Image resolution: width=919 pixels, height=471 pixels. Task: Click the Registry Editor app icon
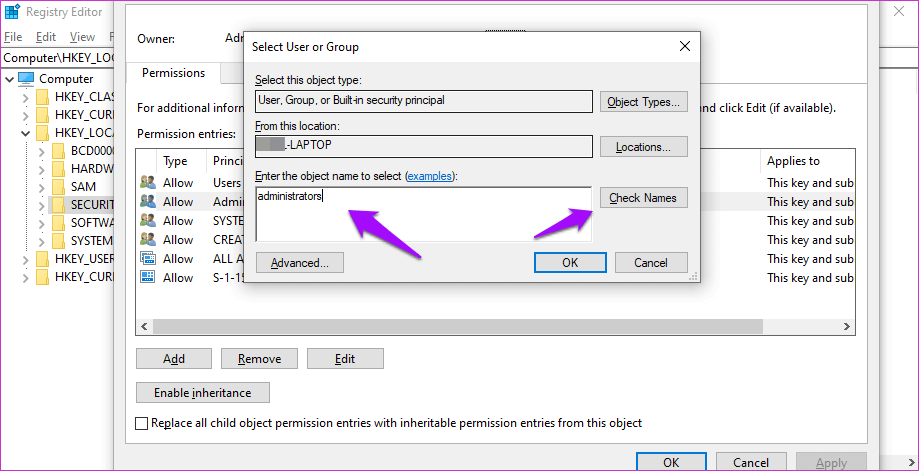coord(12,13)
